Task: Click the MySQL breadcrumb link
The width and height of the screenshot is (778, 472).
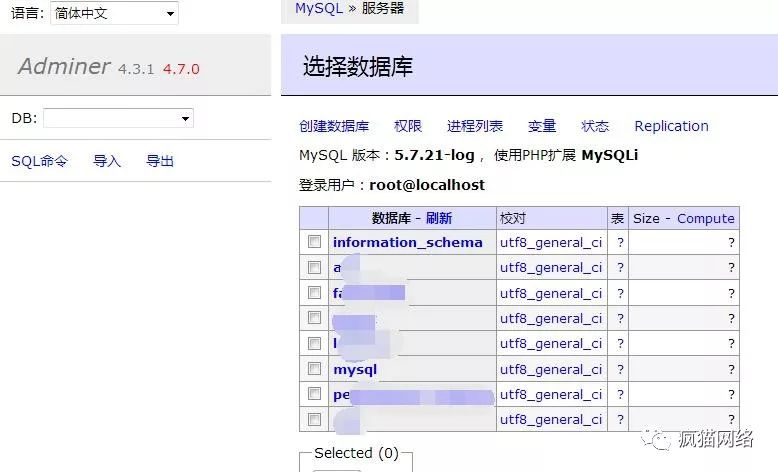Action: [319, 8]
